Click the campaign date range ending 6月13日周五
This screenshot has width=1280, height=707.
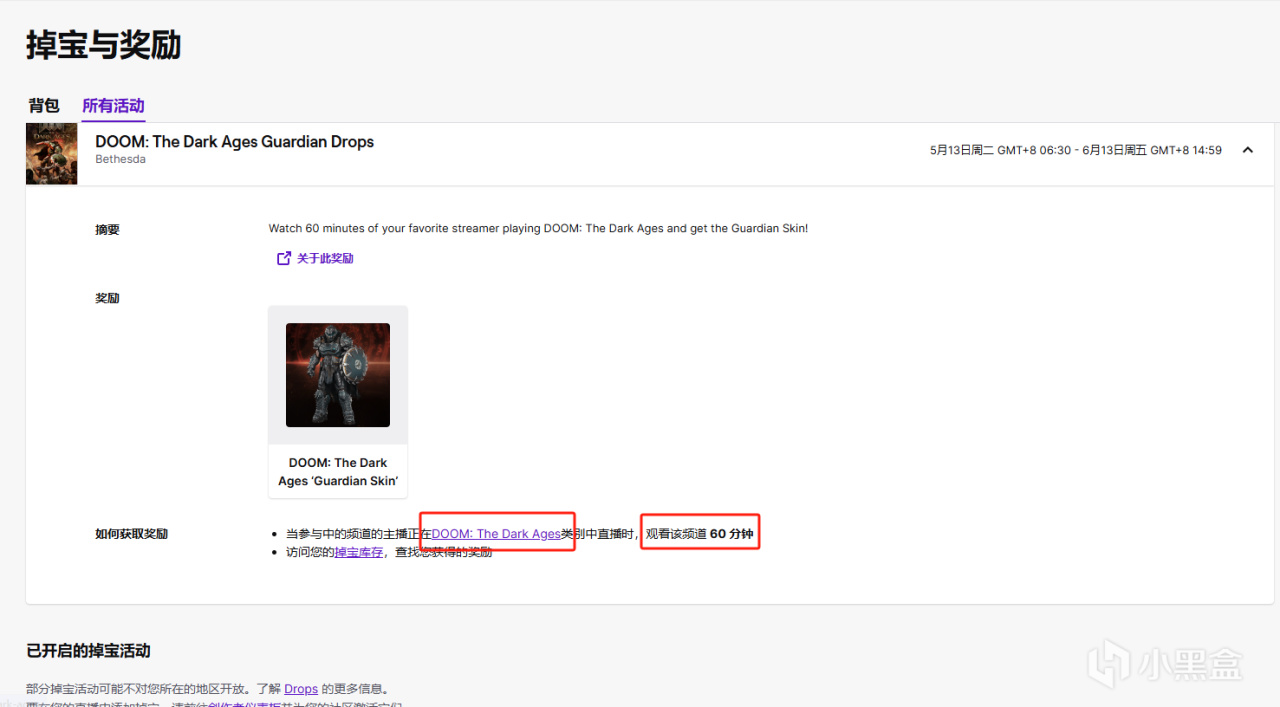[1076, 150]
